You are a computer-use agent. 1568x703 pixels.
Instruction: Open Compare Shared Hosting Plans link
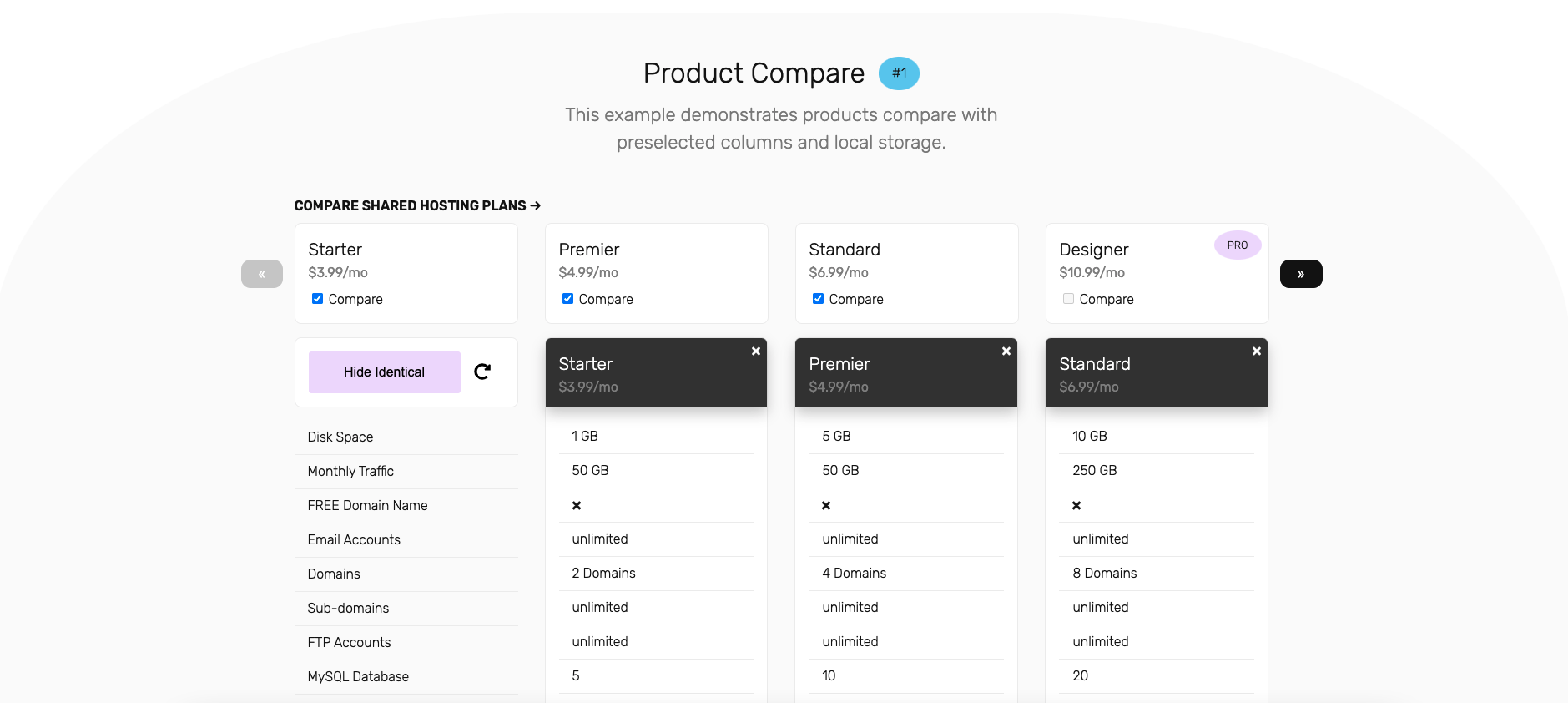pyautogui.click(x=417, y=205)
